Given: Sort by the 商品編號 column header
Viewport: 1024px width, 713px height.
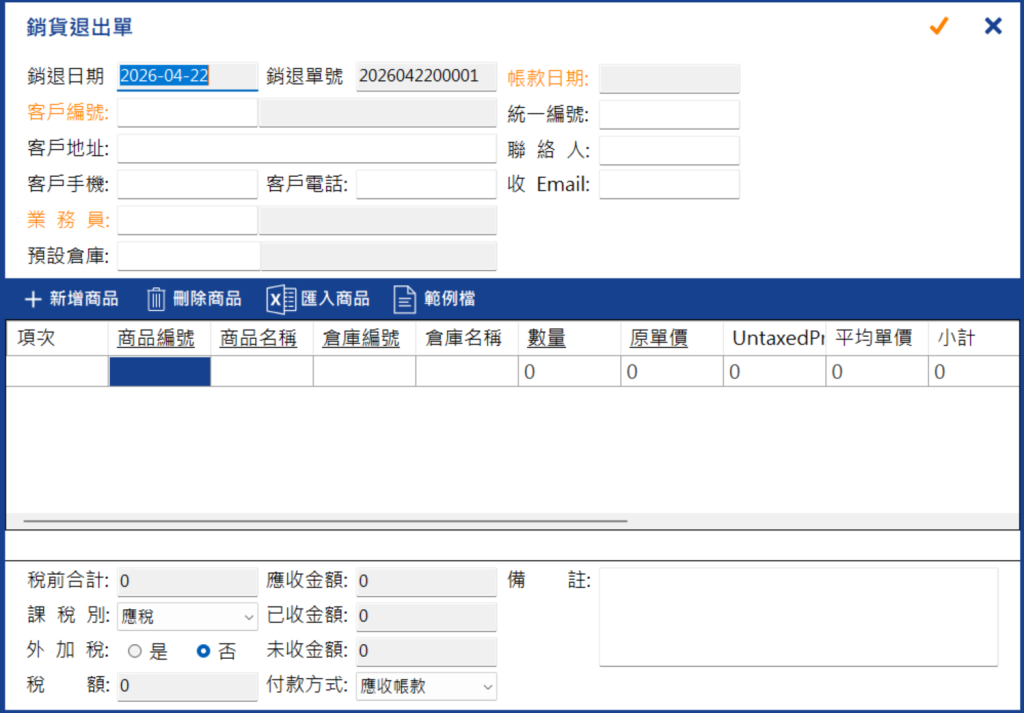Looking at the screenshot, I should pos(156,338).
